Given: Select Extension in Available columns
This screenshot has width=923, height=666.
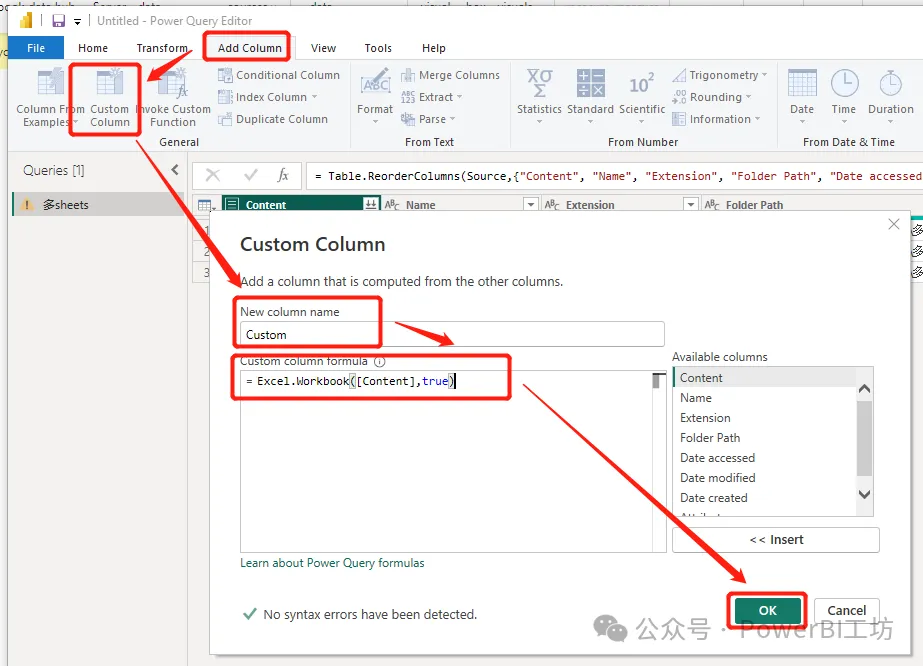Looking at the screenshot, I should pyautogui.click(x=765, y=418).
